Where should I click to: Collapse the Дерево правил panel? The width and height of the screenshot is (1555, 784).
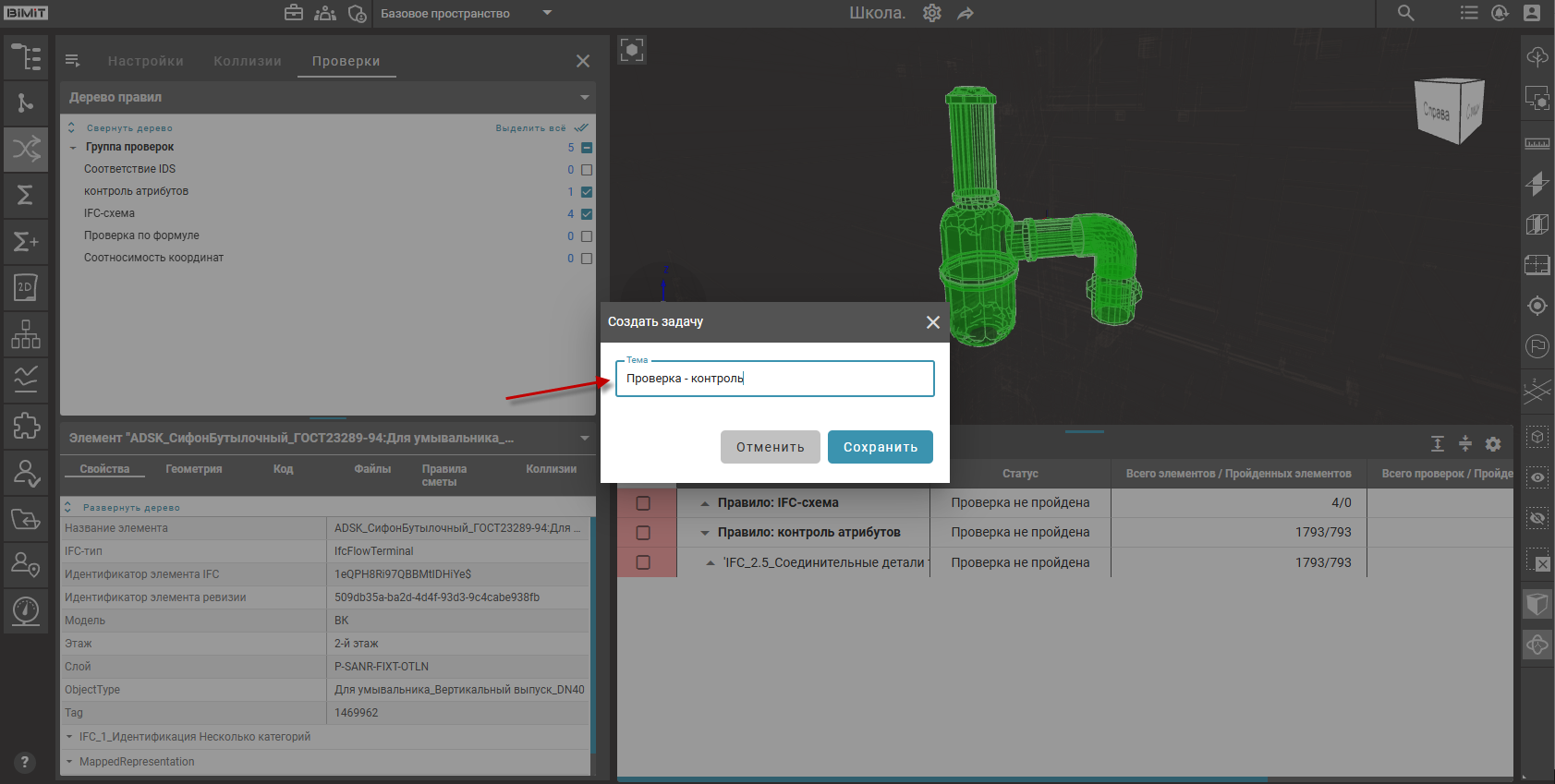(x=584, y=97)
